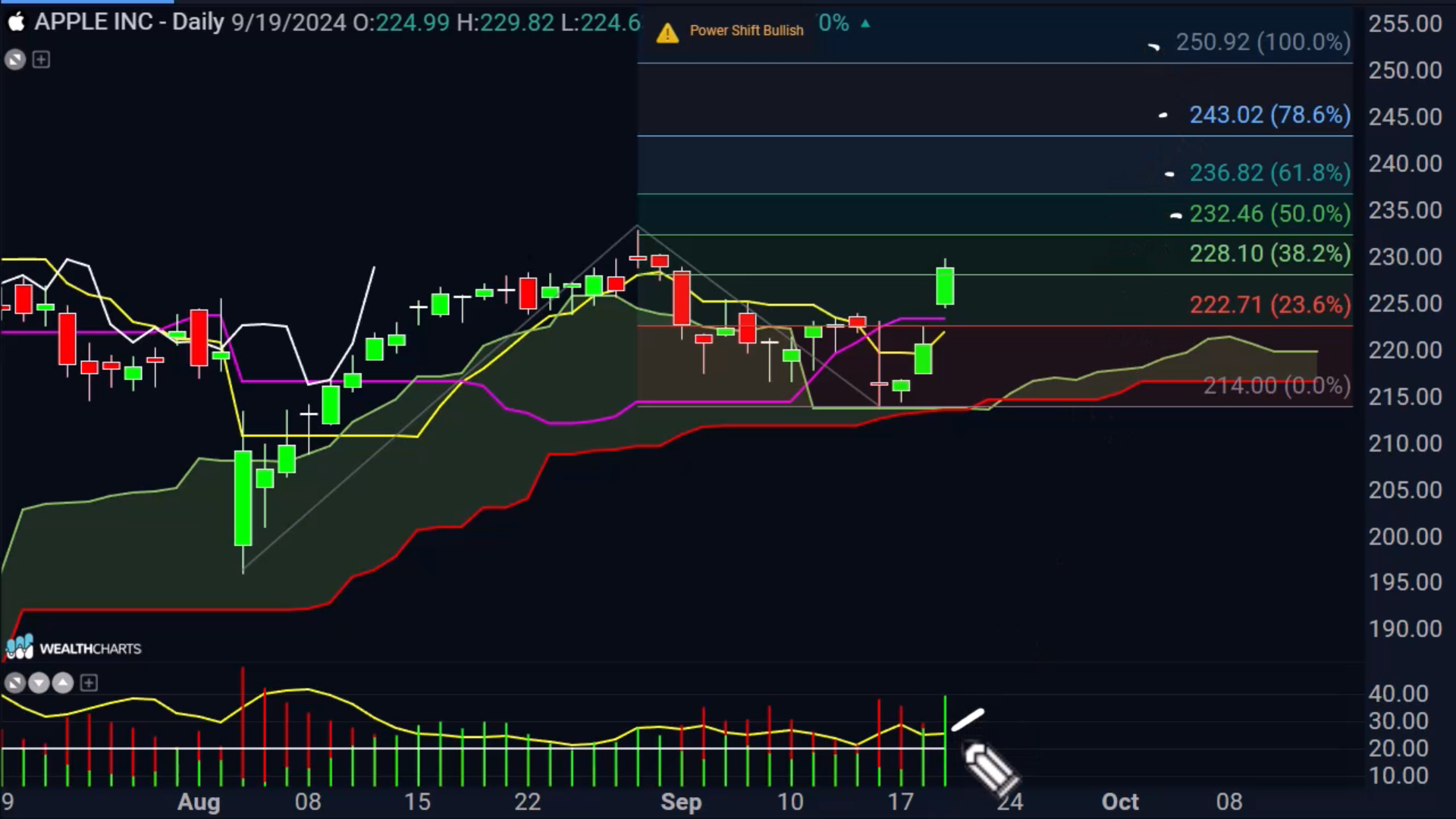
Task: Select the 214.00 (0.0%) Fibonacci label
Action: (1276, 386)
